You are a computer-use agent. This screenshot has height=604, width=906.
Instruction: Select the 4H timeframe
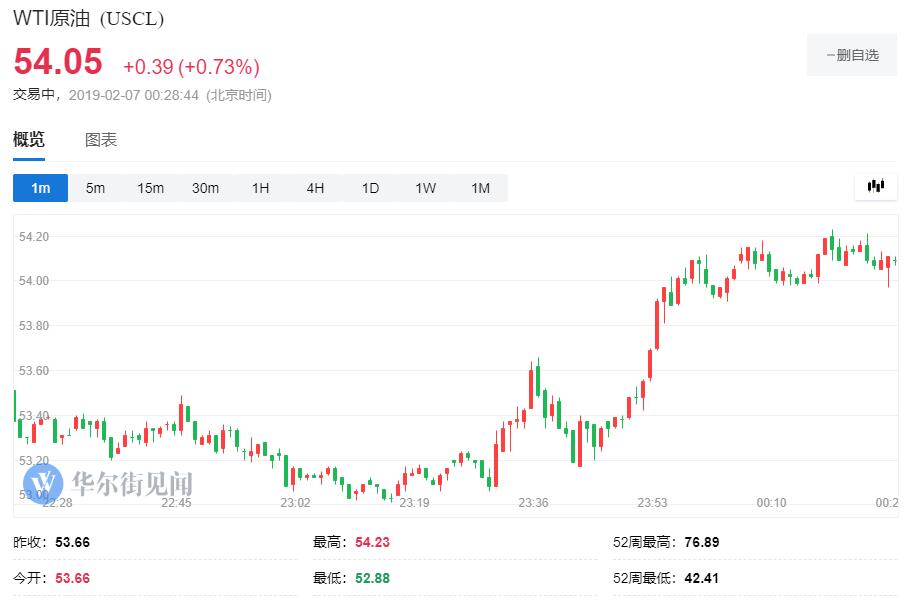(315, 188)
